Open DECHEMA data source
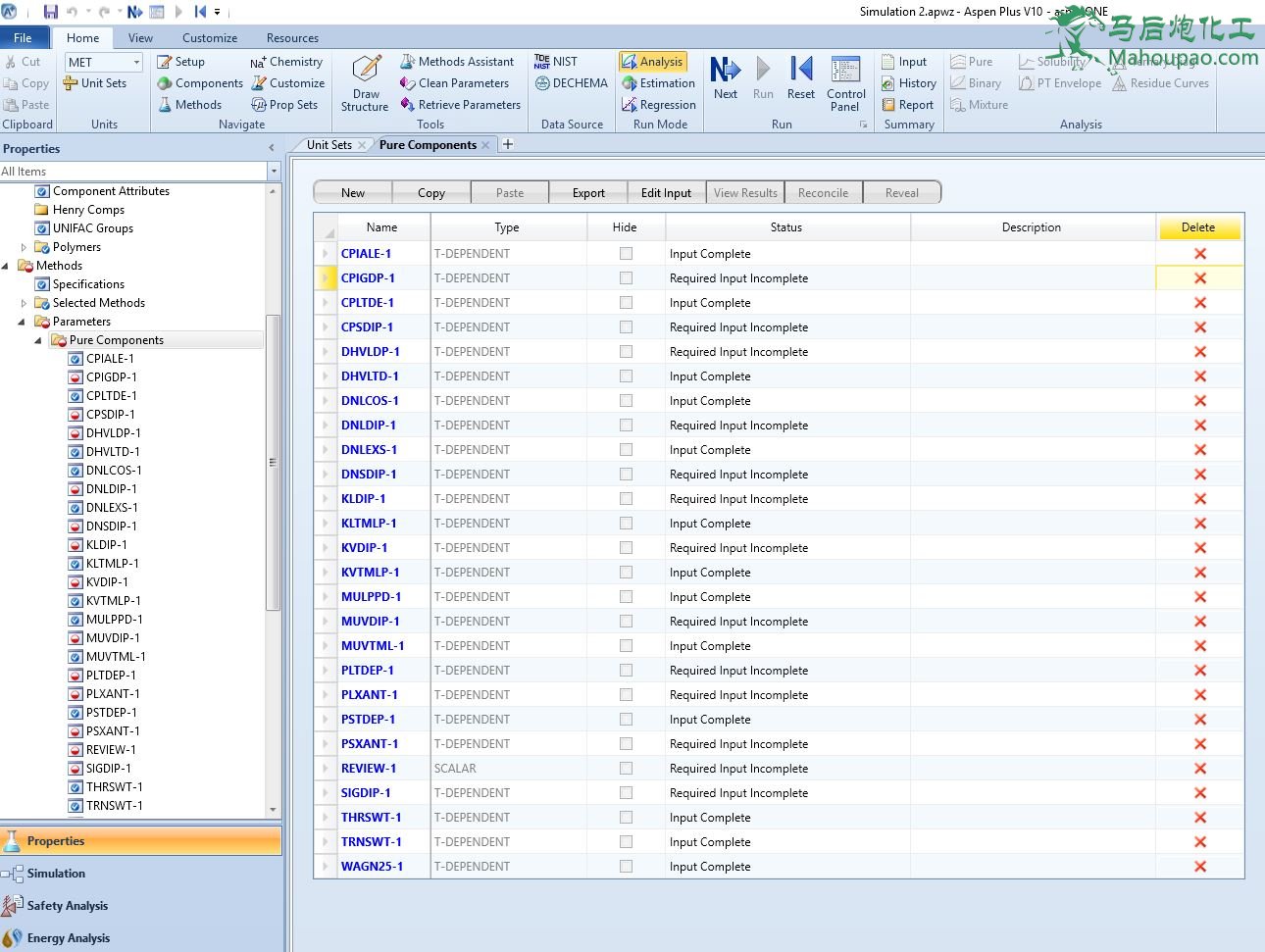Viewport: 1265px width, 952px height. [x=572, y=83]
